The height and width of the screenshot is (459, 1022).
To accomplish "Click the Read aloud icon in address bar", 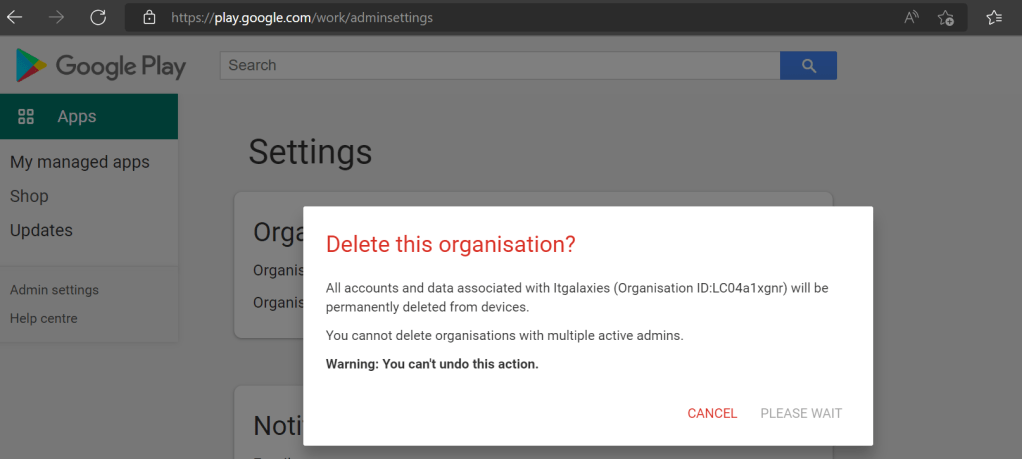I will [x=911, y=17].
